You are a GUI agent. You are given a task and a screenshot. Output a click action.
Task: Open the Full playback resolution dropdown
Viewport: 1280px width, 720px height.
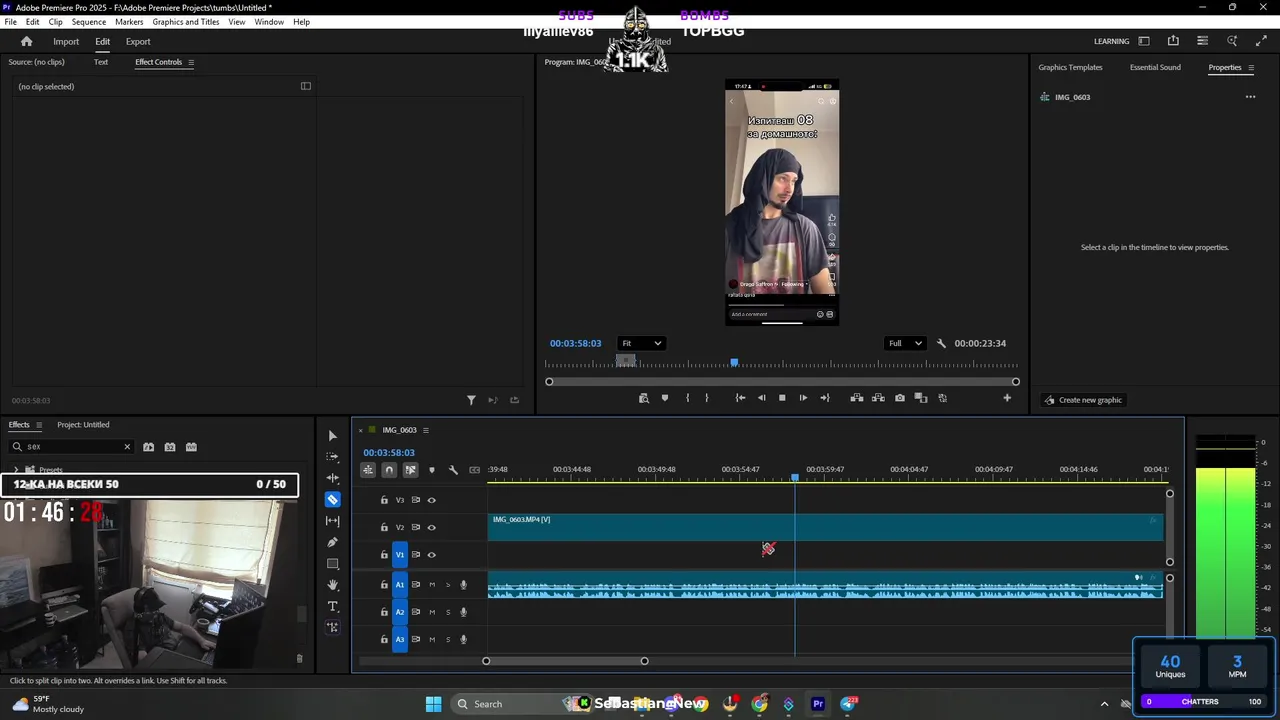coord(905,343)
